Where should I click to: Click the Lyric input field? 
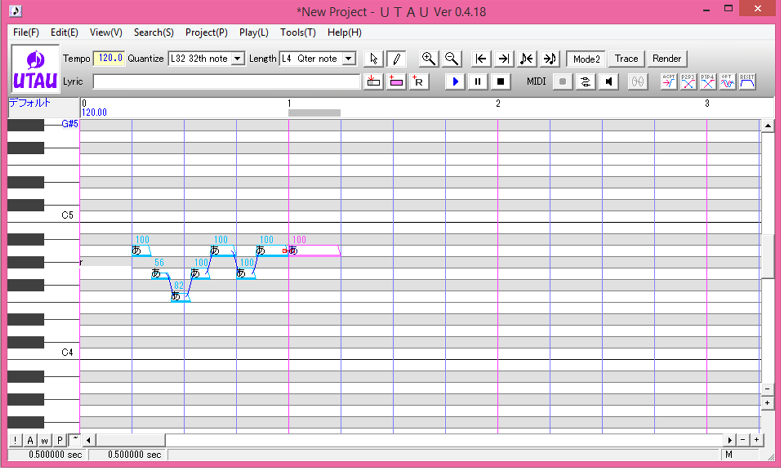click(226, 82)
